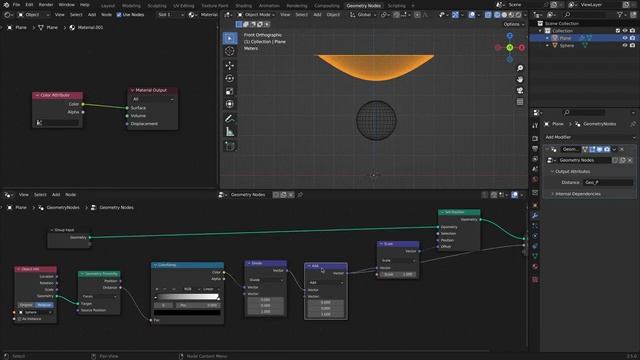Click the Plane breadcrumb in Properties editor
The height and width of the screenshot is (360, 640).
[558, 124]
